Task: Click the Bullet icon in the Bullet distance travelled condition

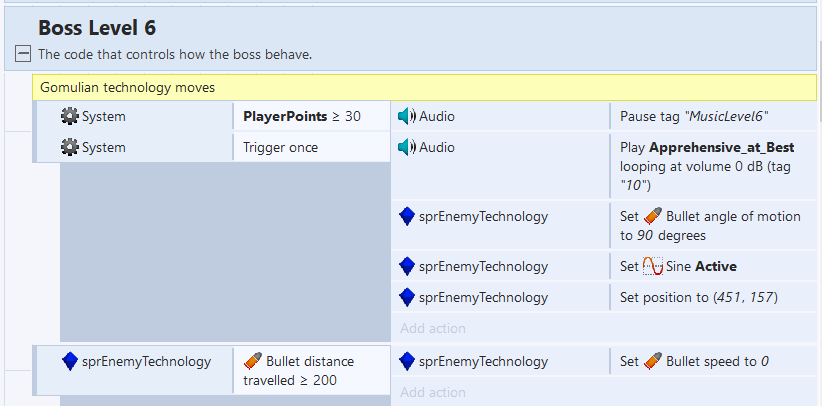Action: pyautogui.click(x=253, y=361)
